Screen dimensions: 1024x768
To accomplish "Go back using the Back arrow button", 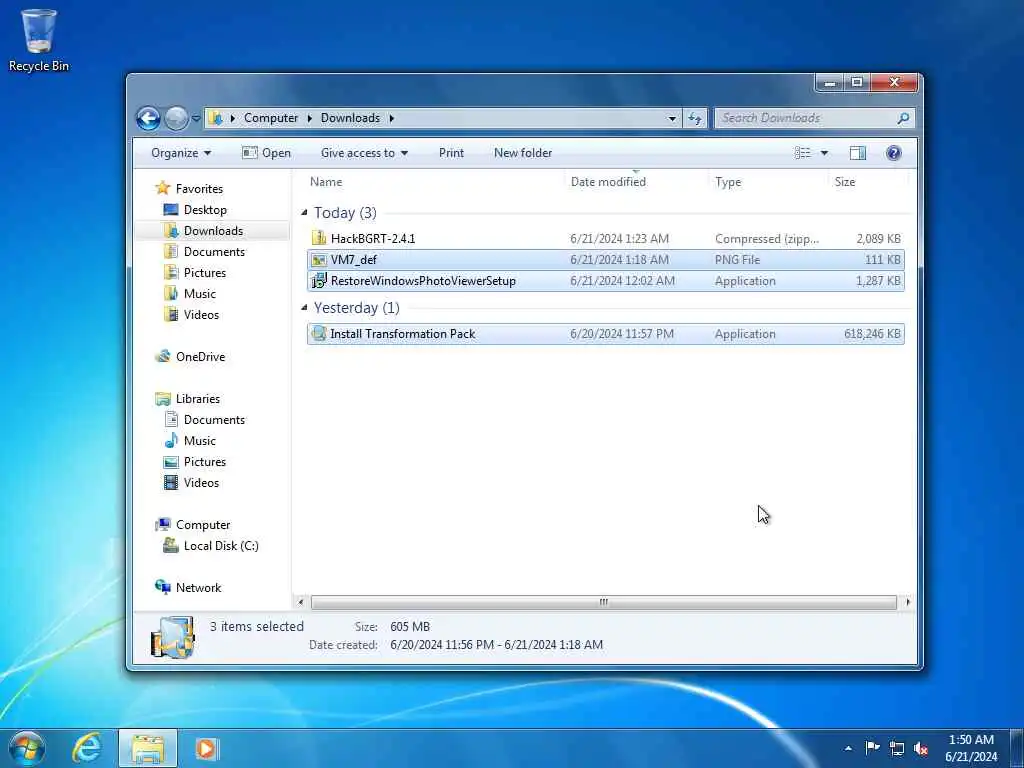I will 148,118.
